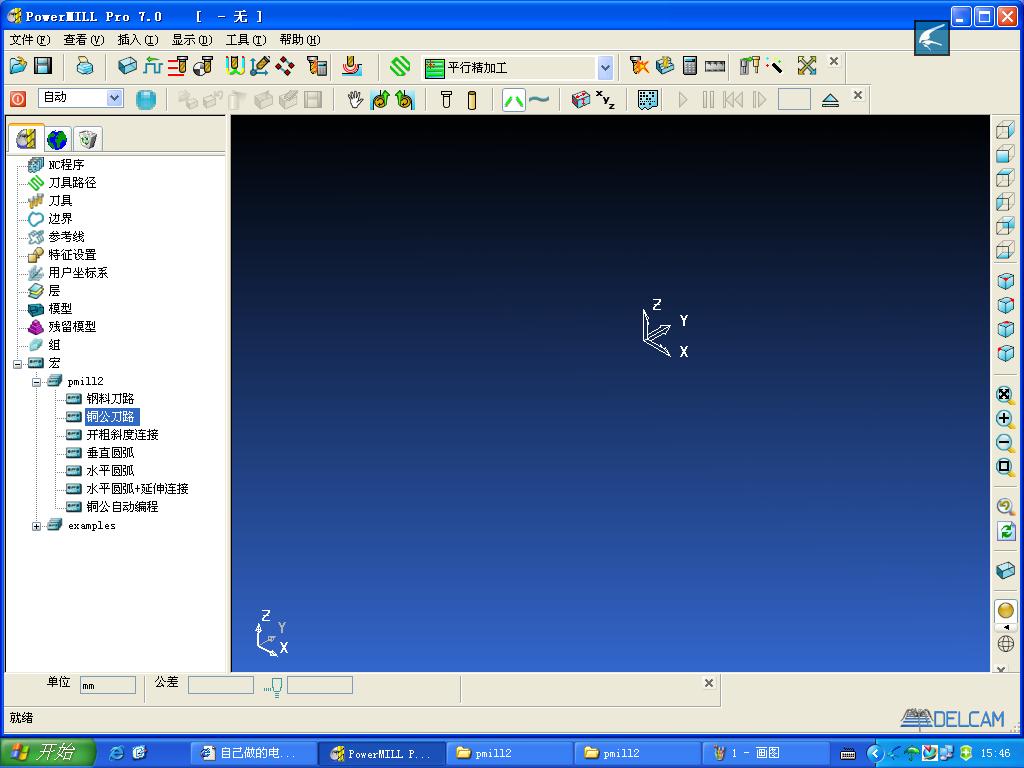Select 边界 tree node
This screenshot has height=768, width=1024.
tap(60, 219)
